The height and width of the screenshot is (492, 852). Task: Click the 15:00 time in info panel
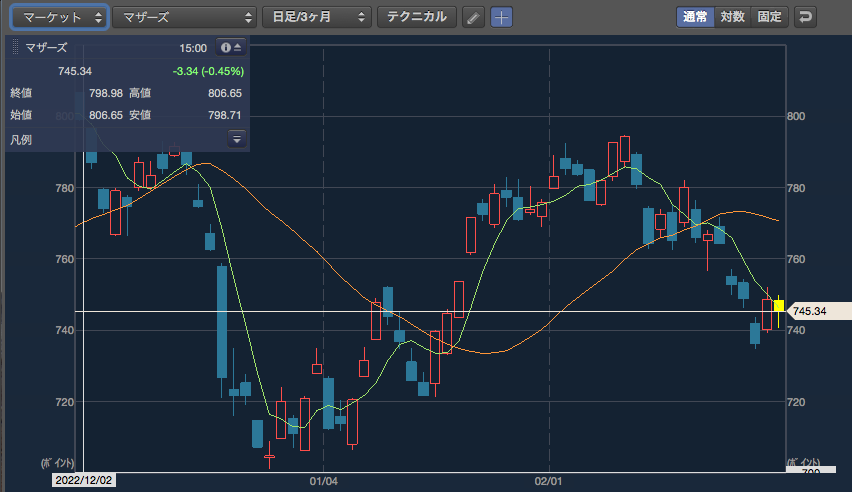(x=193, y=48)
